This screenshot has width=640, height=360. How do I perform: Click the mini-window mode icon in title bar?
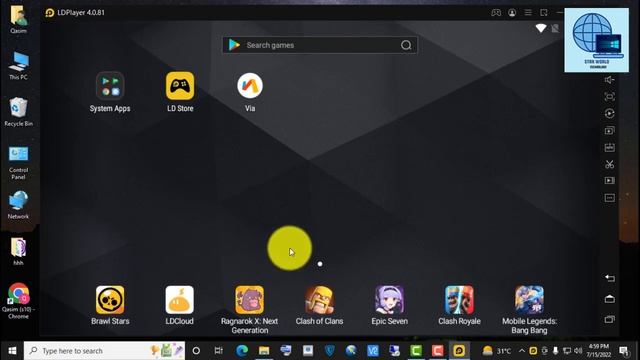(544, 13)
